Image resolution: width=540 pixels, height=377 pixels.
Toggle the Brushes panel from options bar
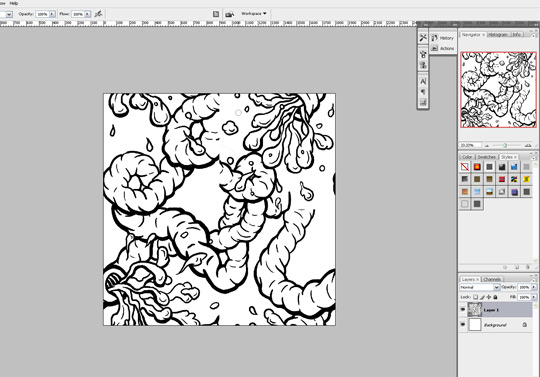click(216, 14)
